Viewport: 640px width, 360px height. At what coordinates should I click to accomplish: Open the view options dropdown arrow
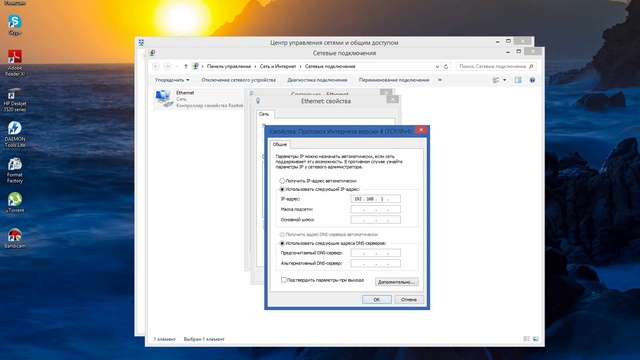click(504, 80)
